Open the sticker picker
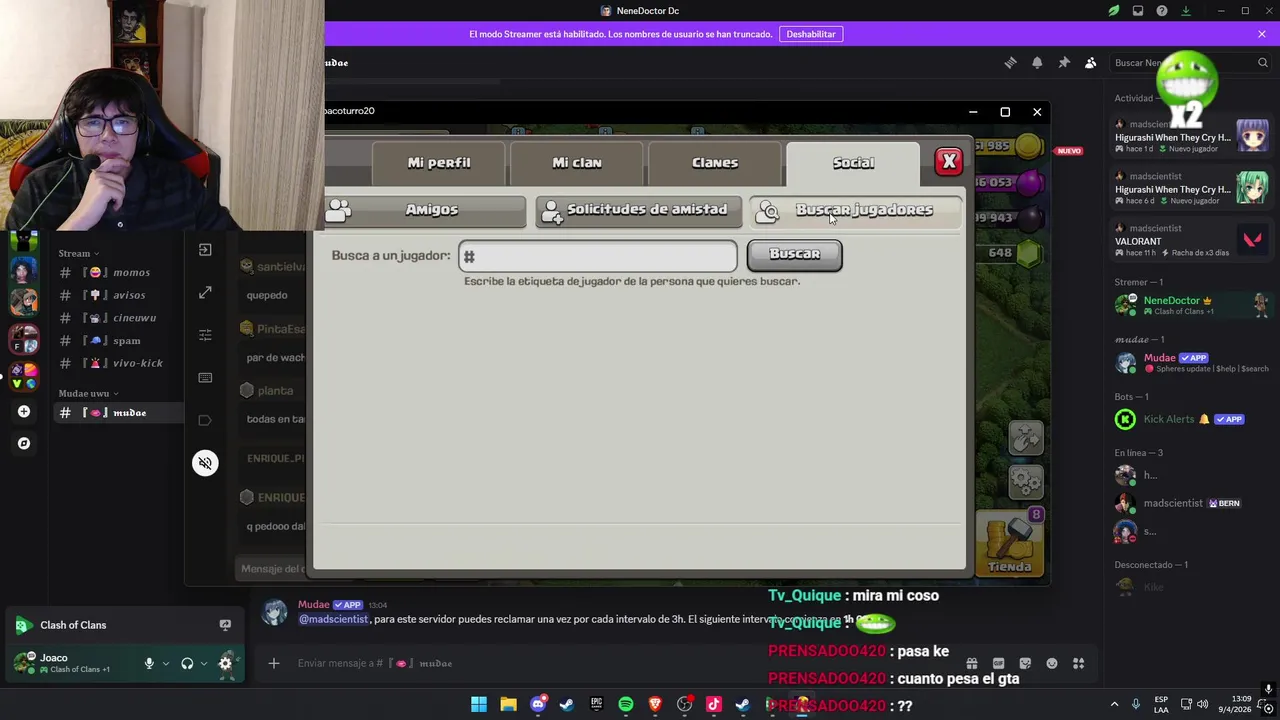Viewport: 1280px width, 720px height. point(1025,663)
